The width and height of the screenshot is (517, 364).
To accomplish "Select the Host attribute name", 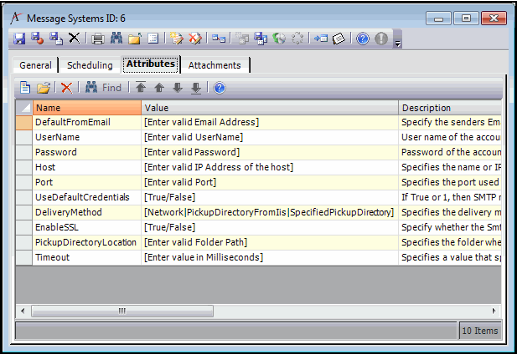I will point(87,167).
